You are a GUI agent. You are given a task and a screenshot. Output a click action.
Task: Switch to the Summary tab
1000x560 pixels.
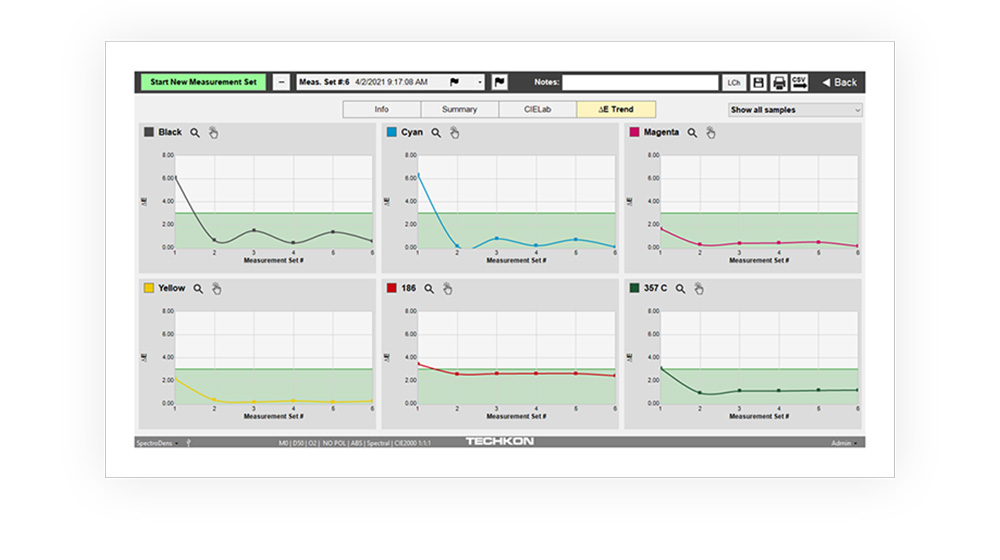coord(459,110)
